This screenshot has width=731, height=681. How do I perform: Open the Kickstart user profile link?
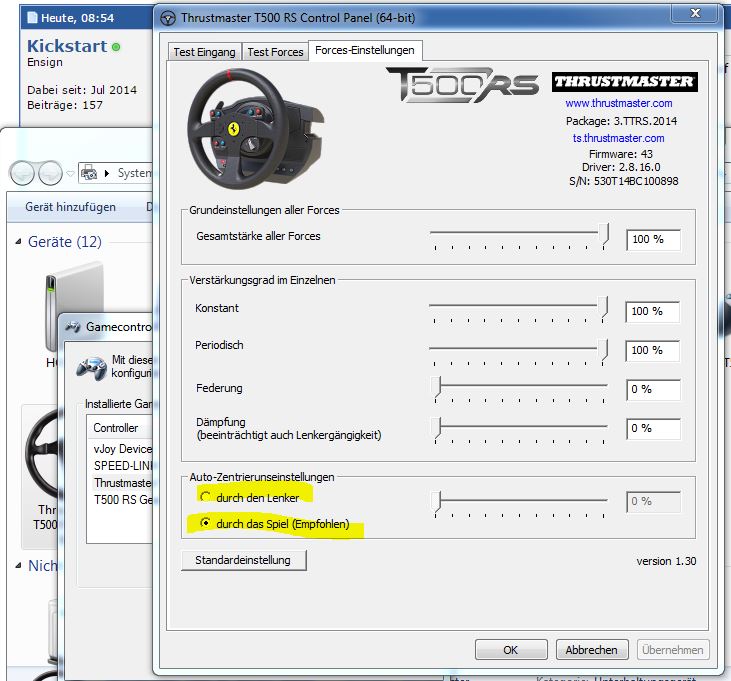67,46
